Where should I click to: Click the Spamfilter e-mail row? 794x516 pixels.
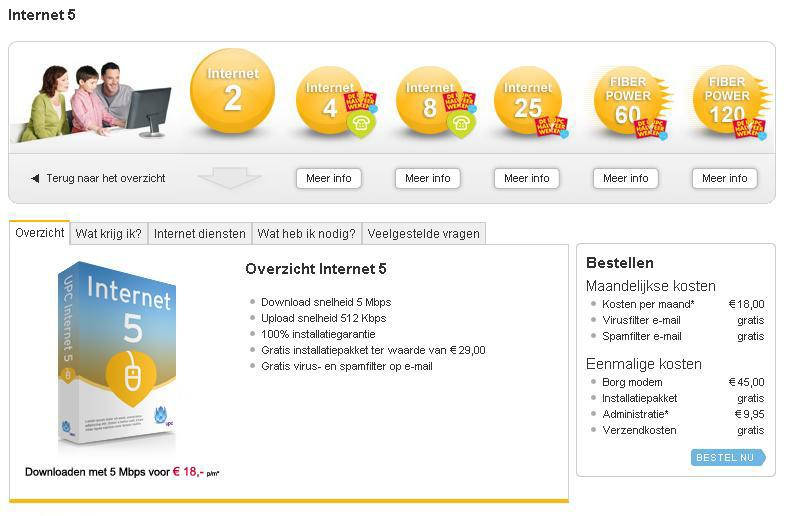tap(678, 336)
